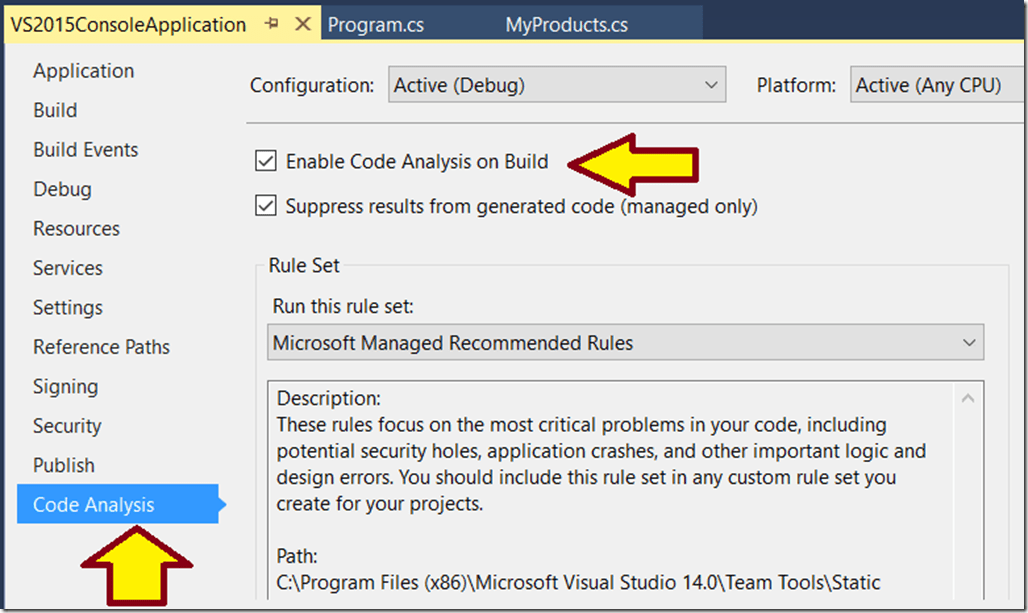Uncheck Suppress results from generated code

point(266,207)
